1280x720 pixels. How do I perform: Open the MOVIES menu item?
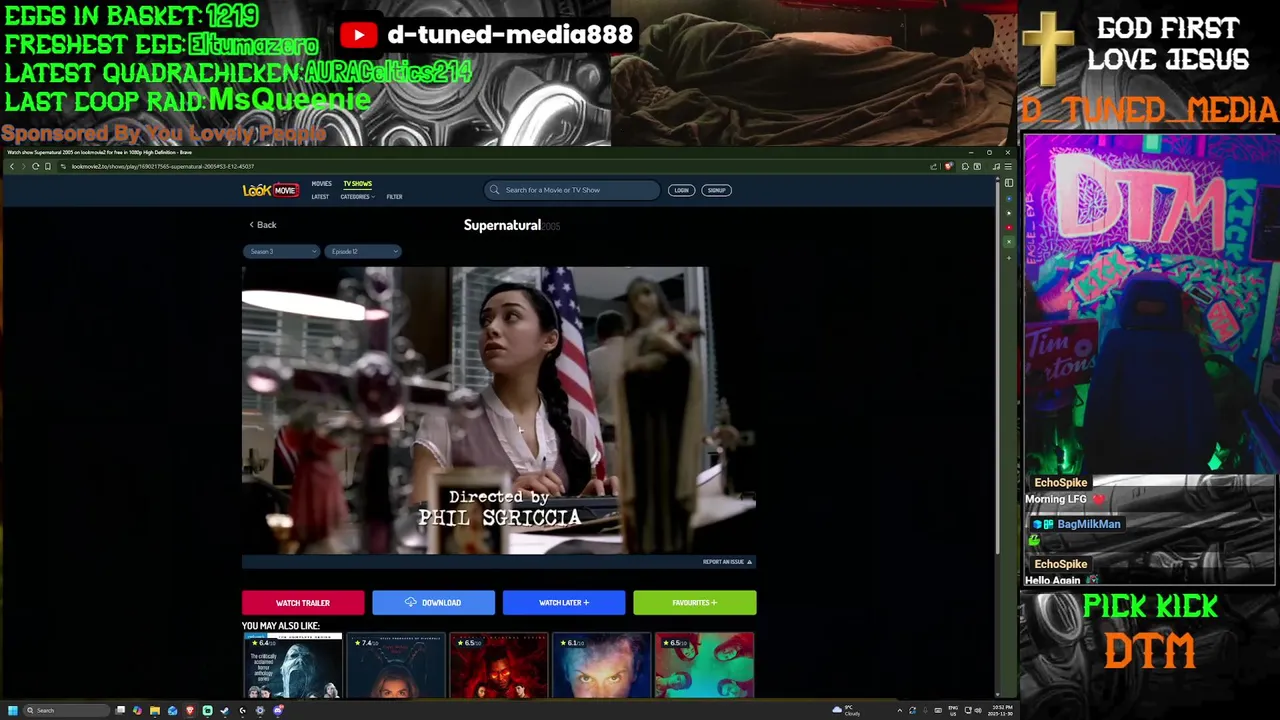321,184
